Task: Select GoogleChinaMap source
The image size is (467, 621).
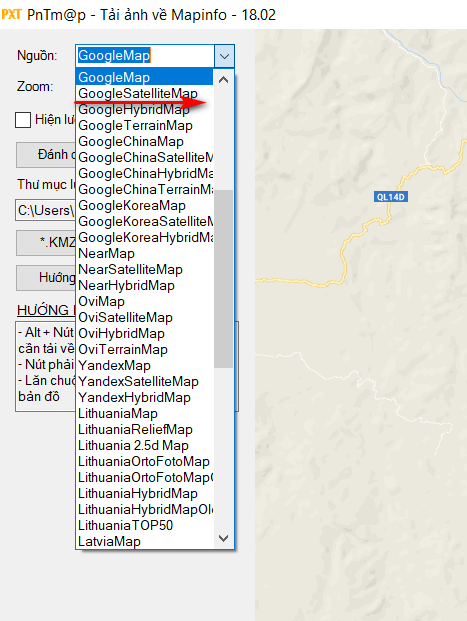Action: [x=145, y=141]
